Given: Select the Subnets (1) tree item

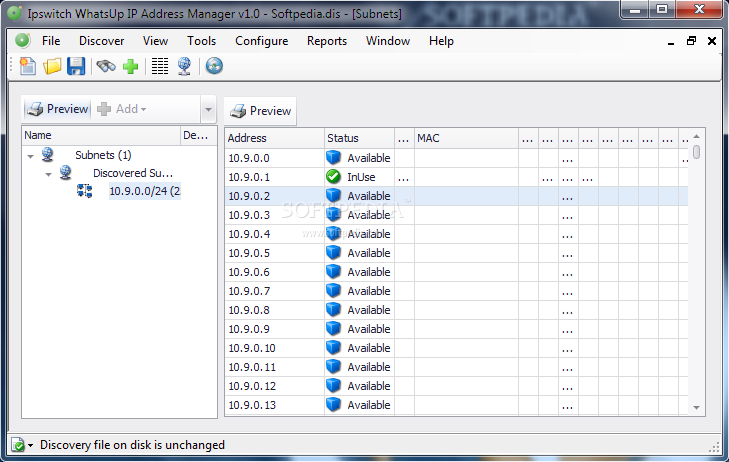Looking at the screenshot, I should (x=103, y=155).
